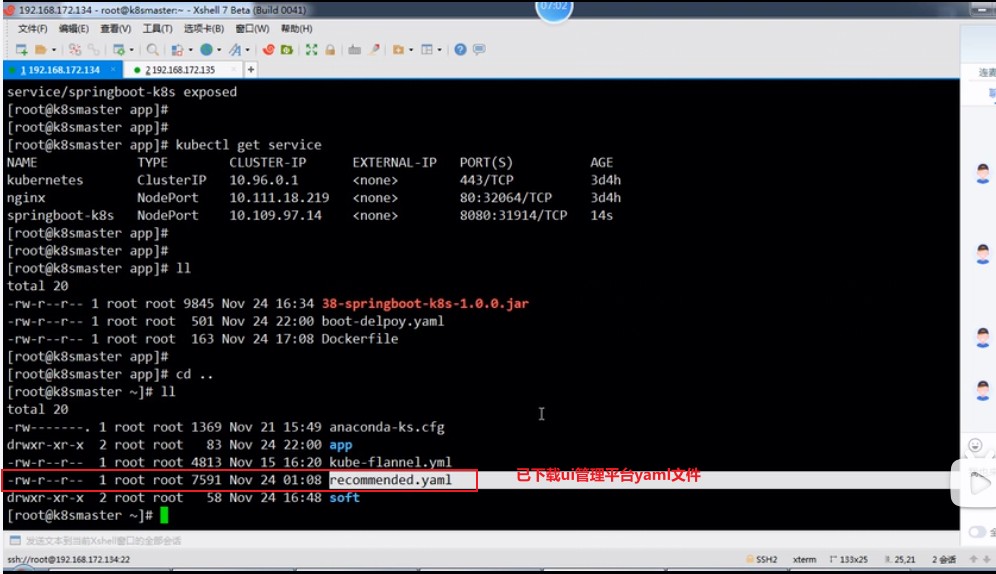996x574 pixels.
Task: Click the play button in right panel
Action: 980,484
